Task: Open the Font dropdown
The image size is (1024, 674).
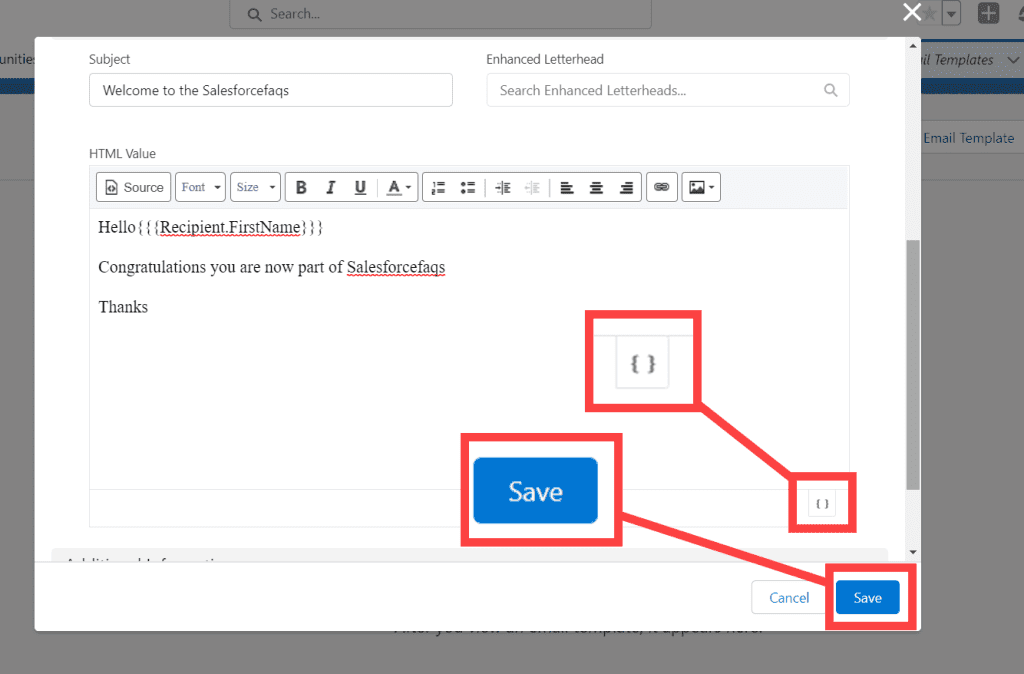Action: (x=200, y=187)
